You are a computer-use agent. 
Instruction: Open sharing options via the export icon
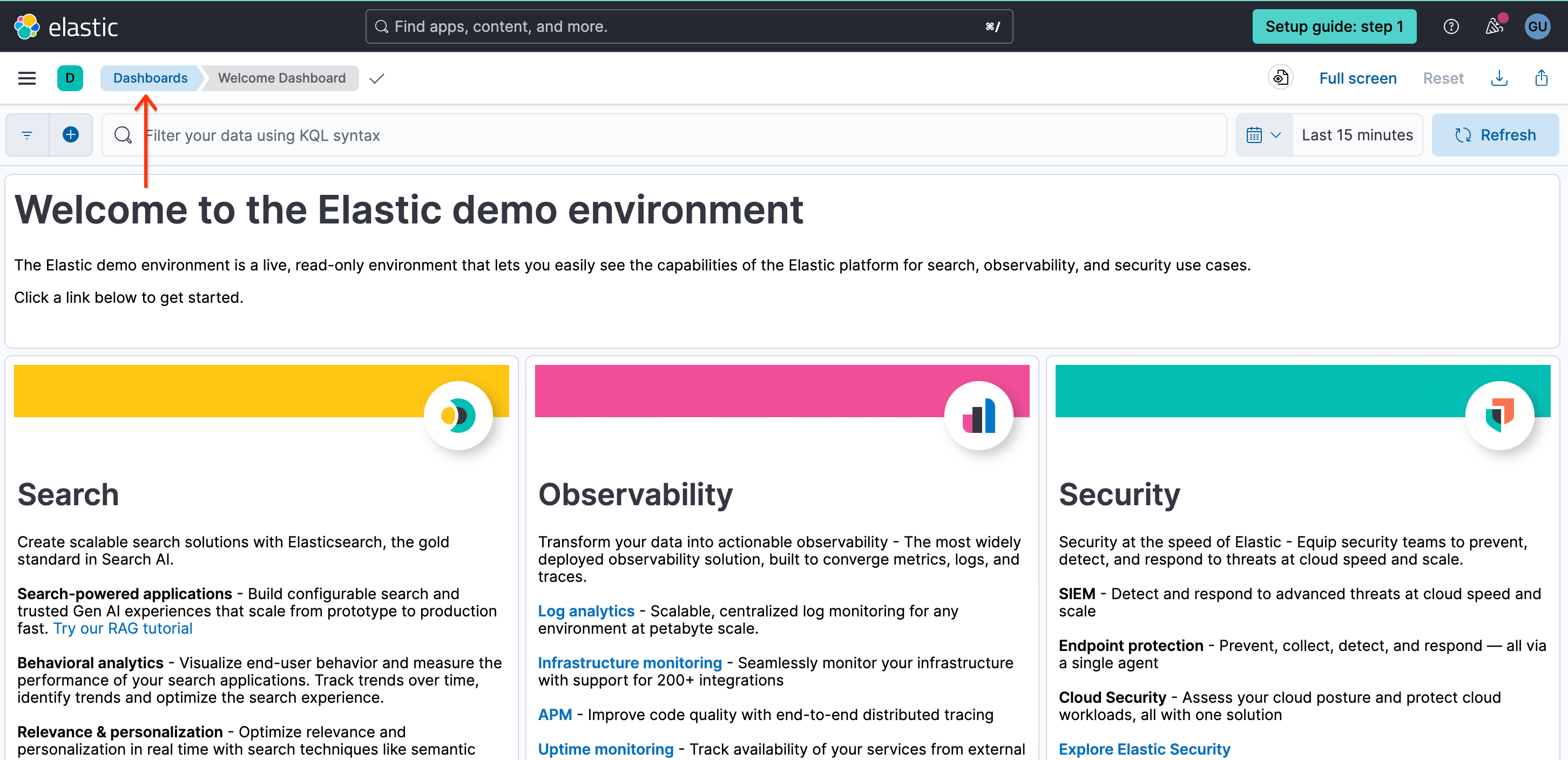coord(1541,78)
